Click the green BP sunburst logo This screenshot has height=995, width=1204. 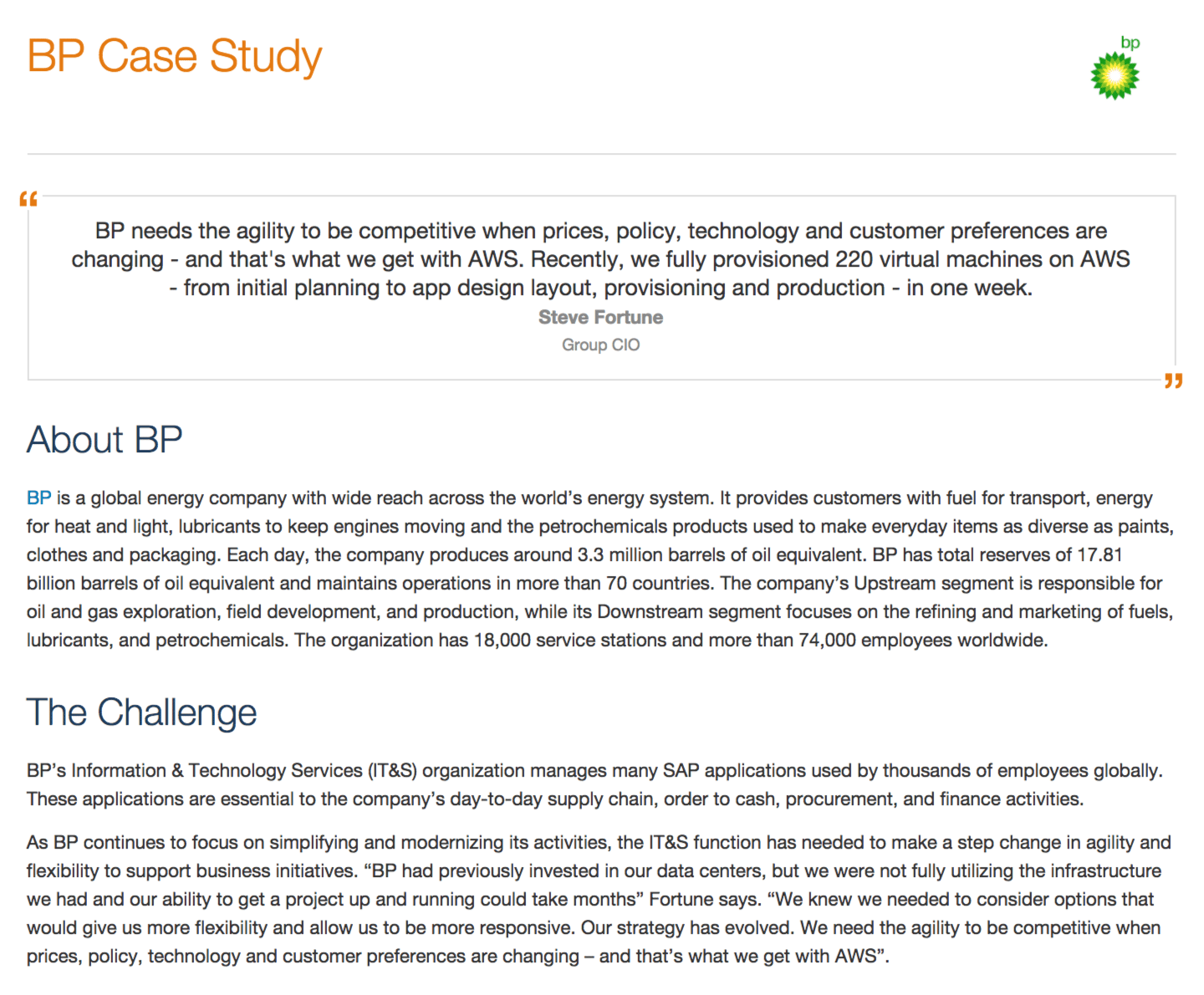[x=1115, y=76]
